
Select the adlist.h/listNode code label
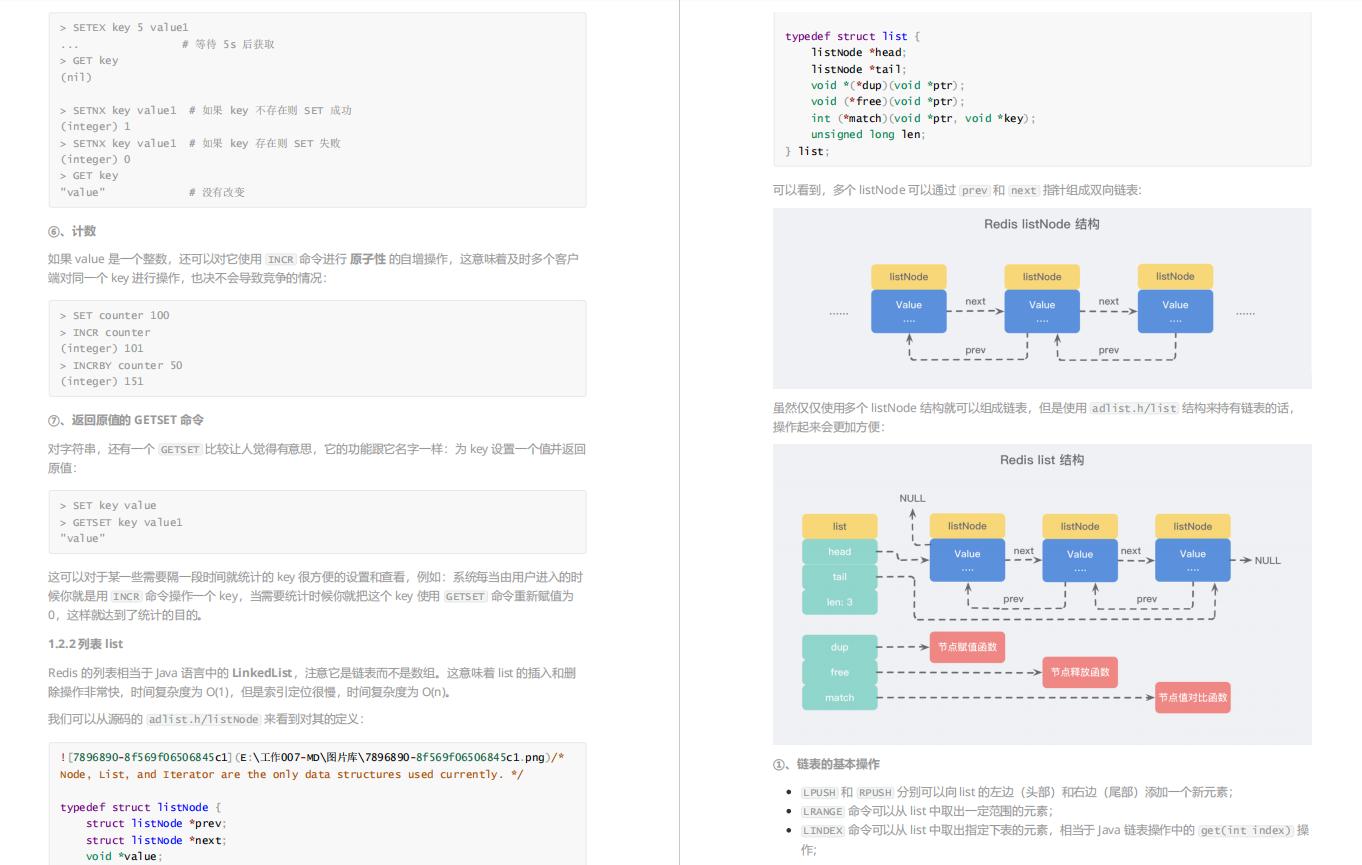point(203,718)
